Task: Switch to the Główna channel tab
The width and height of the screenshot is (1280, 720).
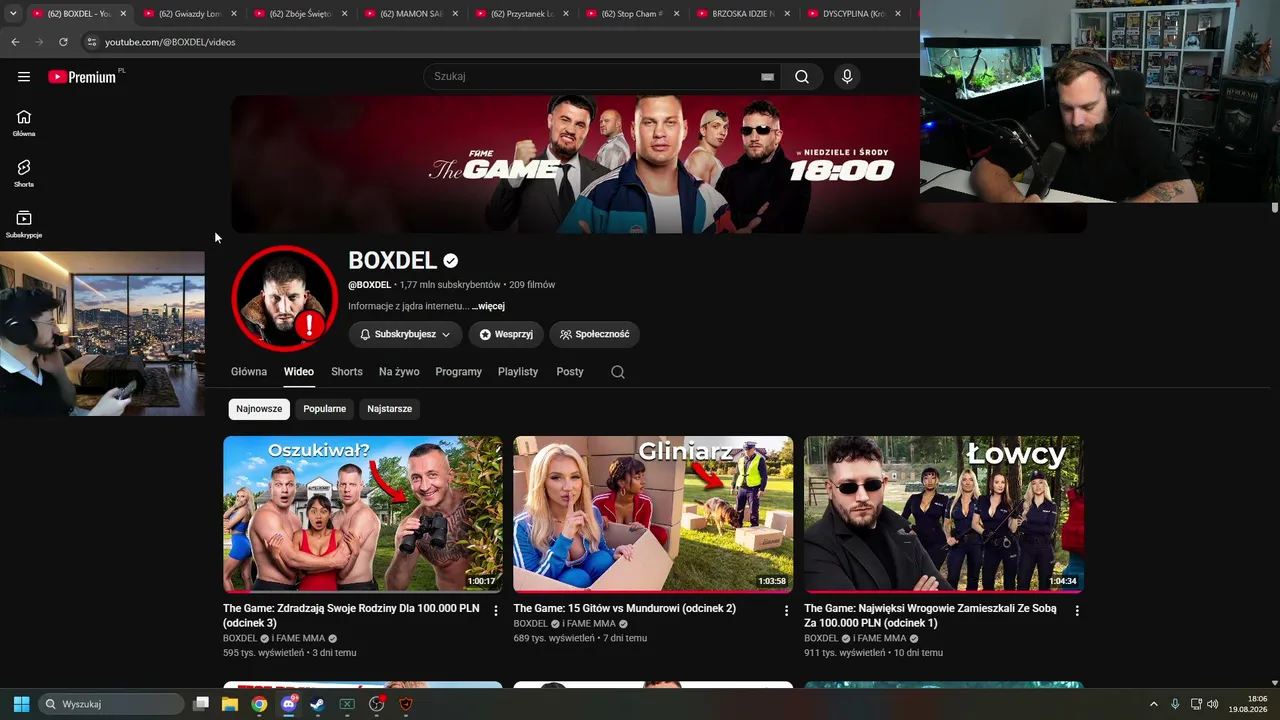Action: 249,372
